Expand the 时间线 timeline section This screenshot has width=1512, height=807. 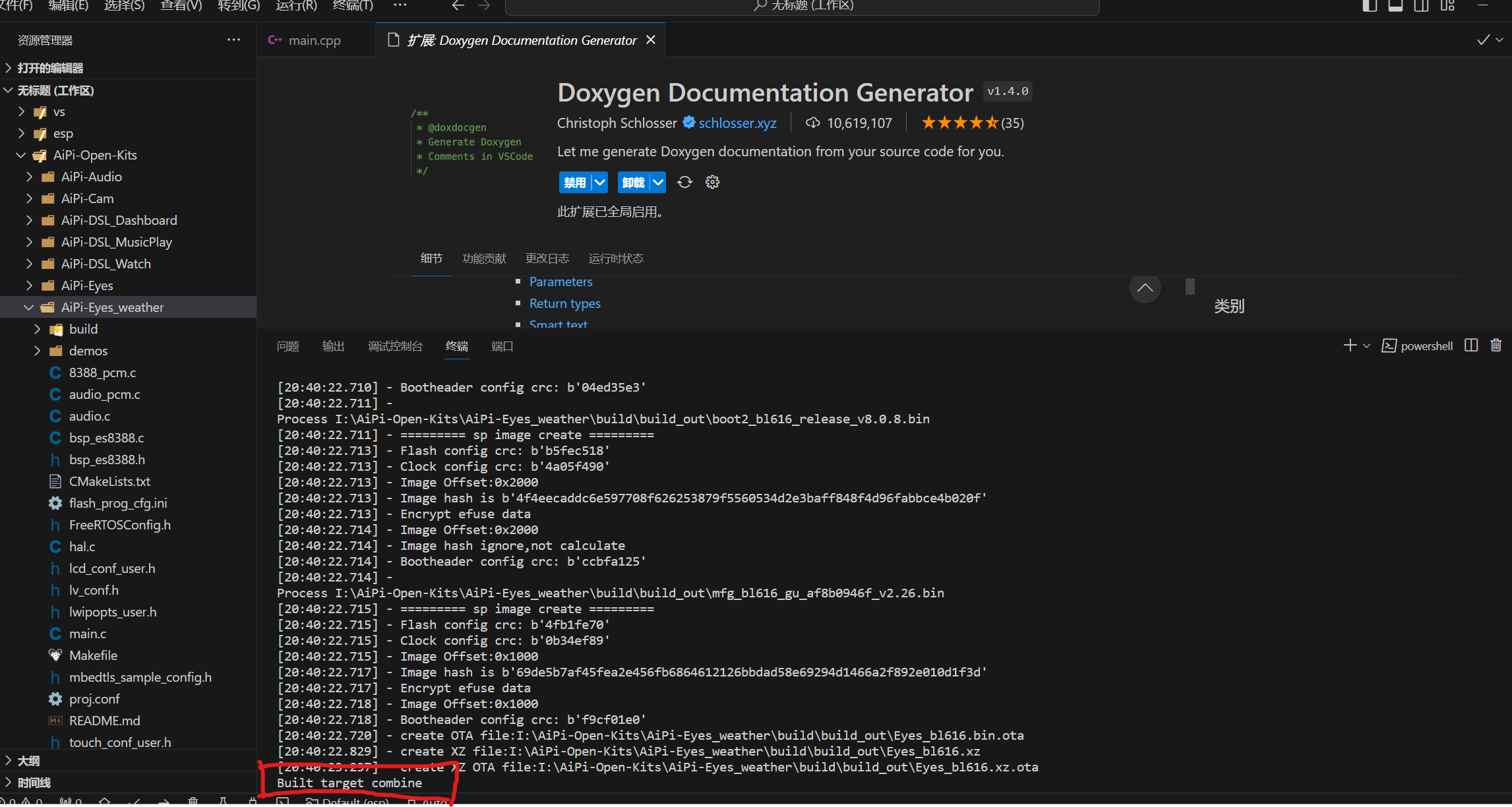click(128, 783)
